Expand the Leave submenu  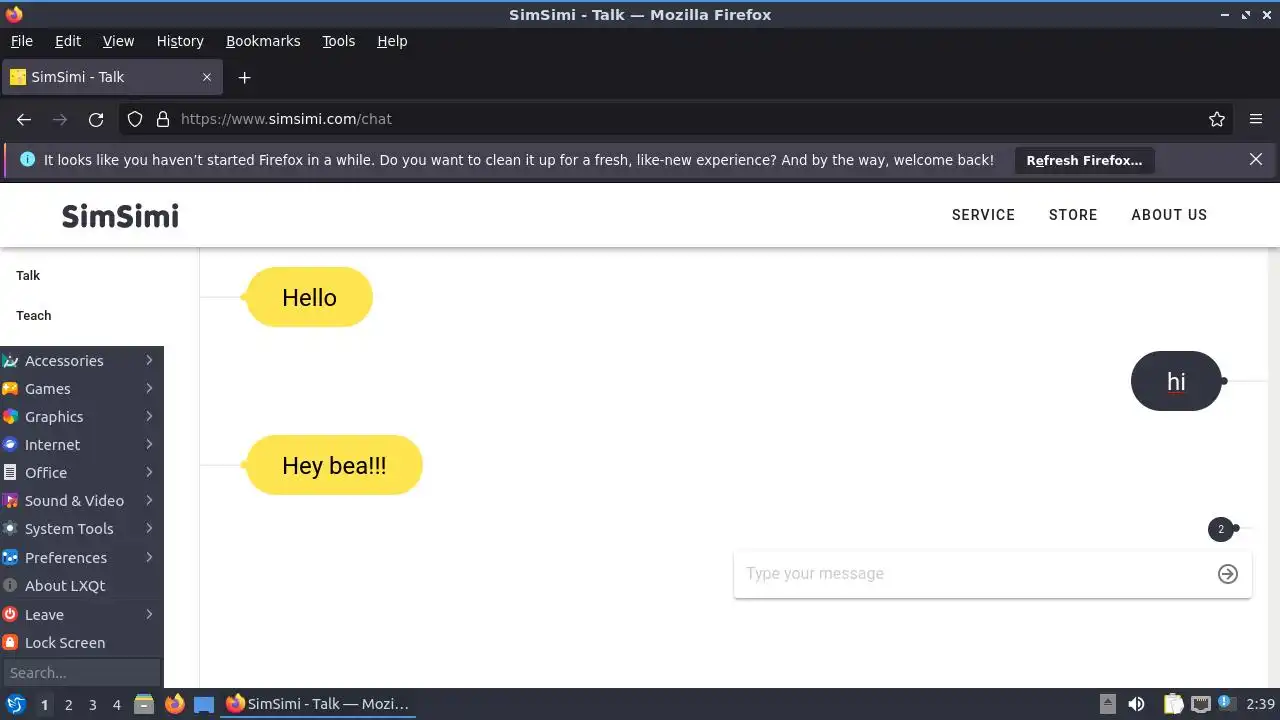click(x=82, y=614)
